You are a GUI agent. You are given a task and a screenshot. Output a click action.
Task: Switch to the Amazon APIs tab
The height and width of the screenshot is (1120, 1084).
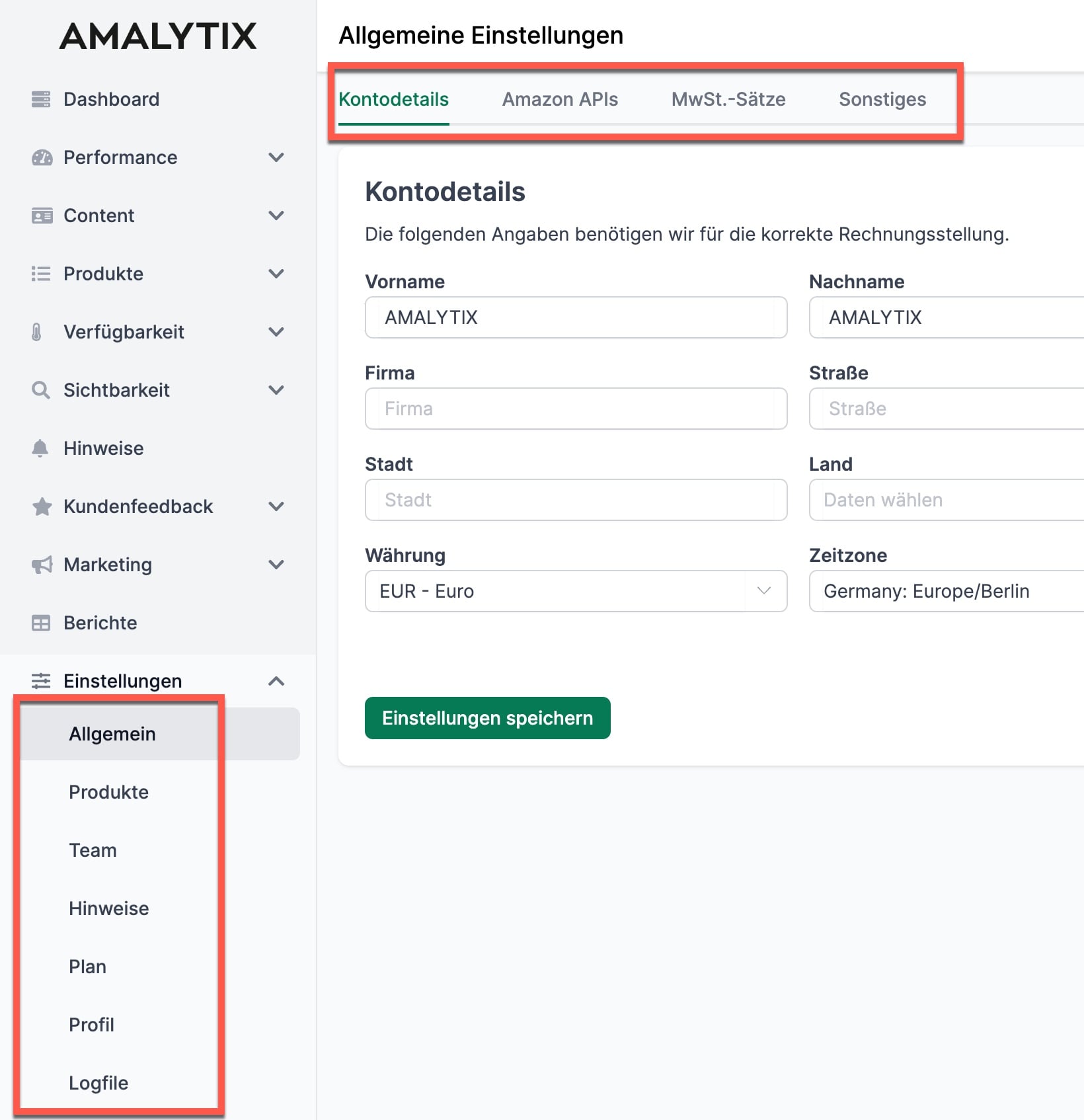coord(560,99)
